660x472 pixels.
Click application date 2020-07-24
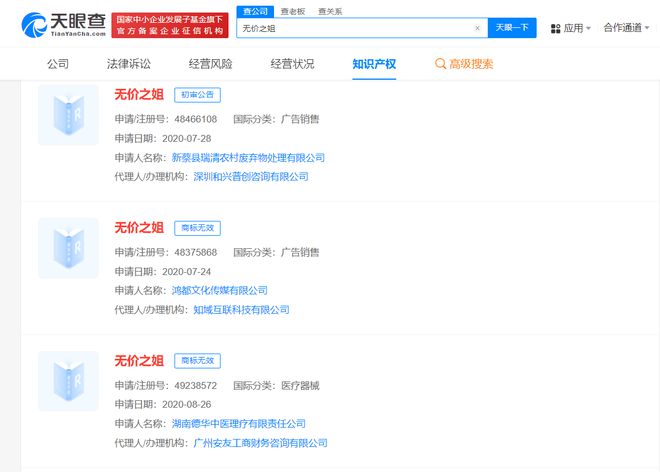point(186,272)
